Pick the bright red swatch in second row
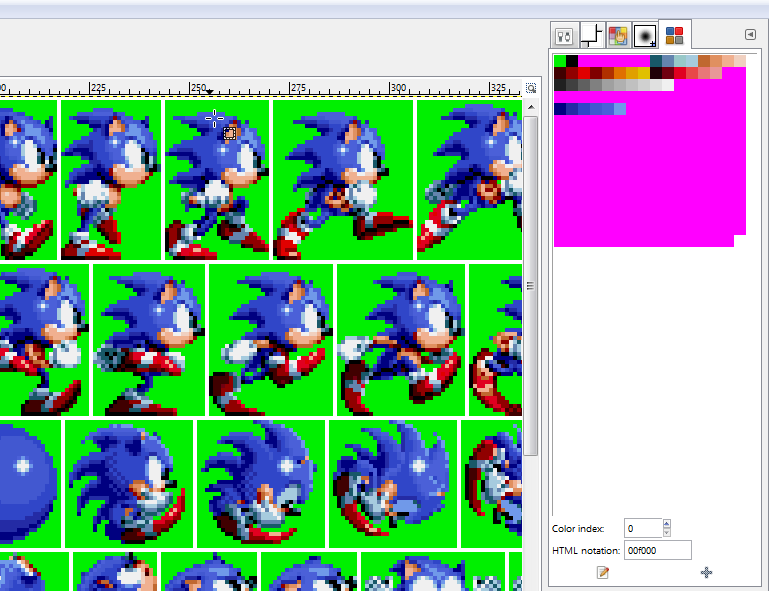Image resolution: width=769 pixels, height=591 pixels. click(584, 73)
